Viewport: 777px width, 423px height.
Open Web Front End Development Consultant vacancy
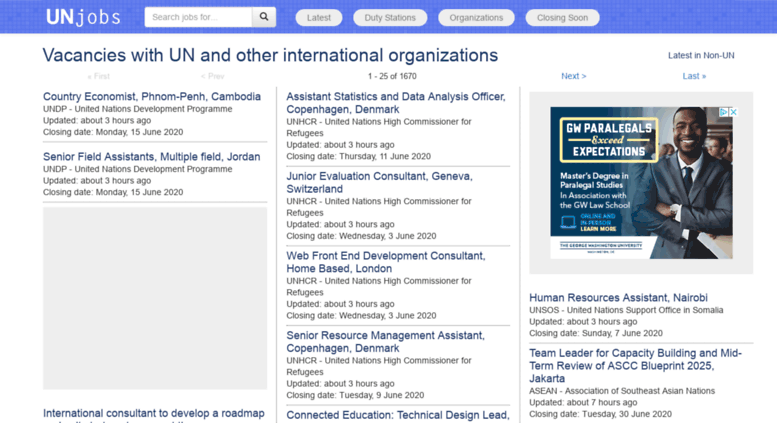click(386, 262)
